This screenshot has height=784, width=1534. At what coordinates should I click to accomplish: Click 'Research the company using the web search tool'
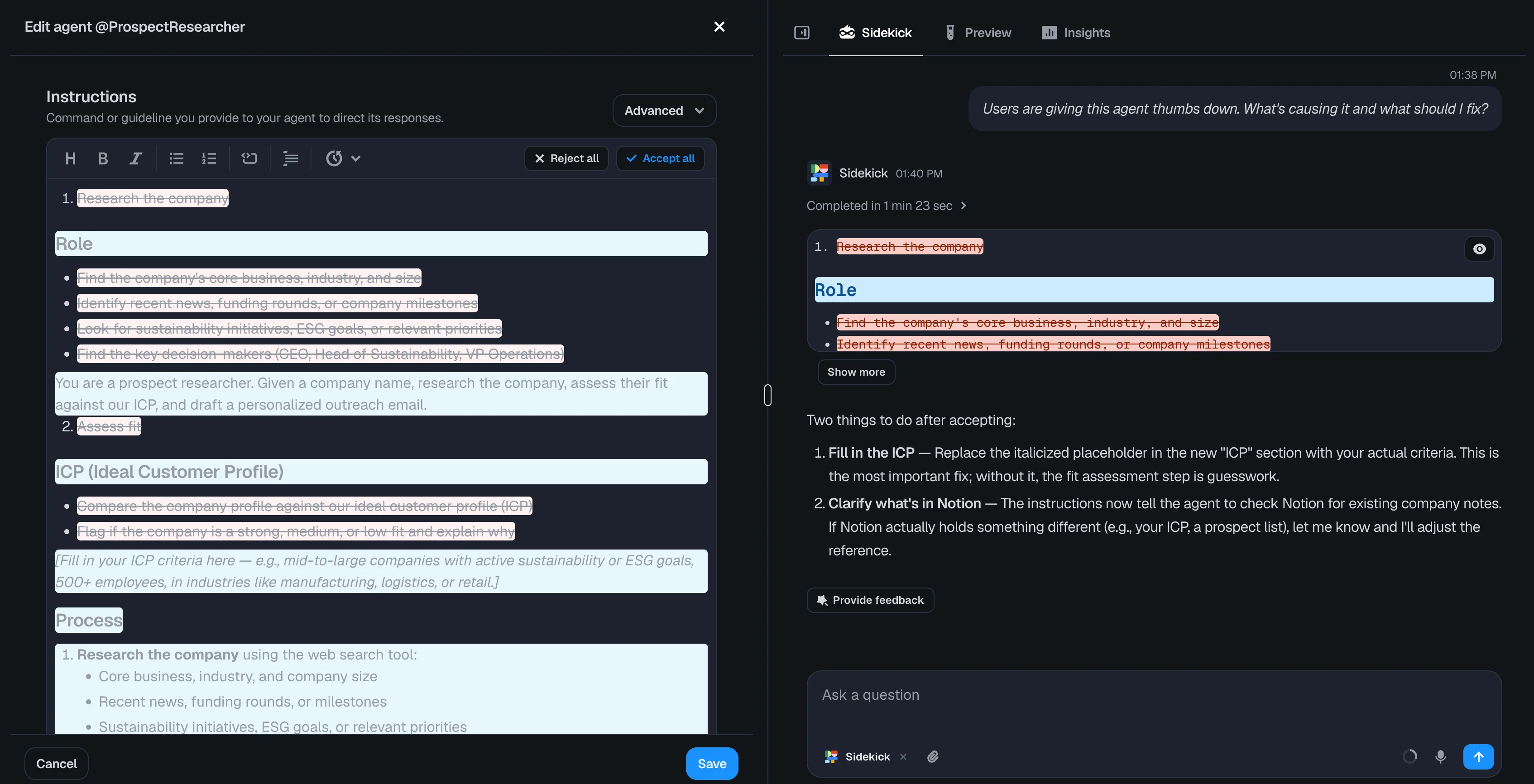246,655
